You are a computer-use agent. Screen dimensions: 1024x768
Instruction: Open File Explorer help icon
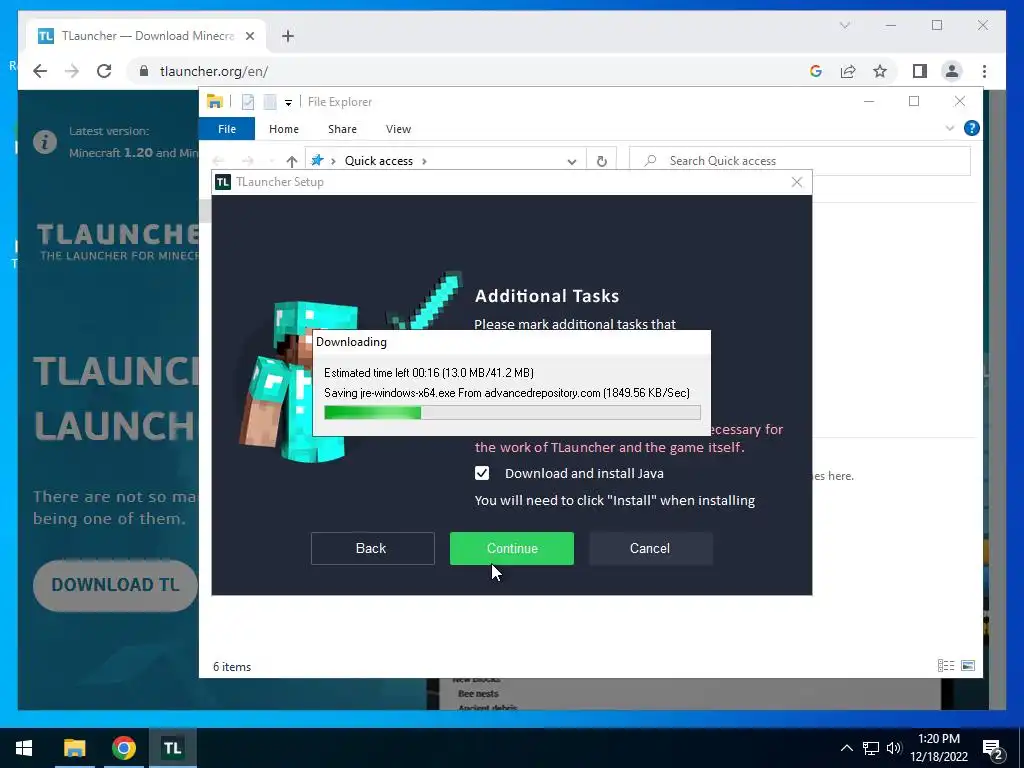[971, 128]
